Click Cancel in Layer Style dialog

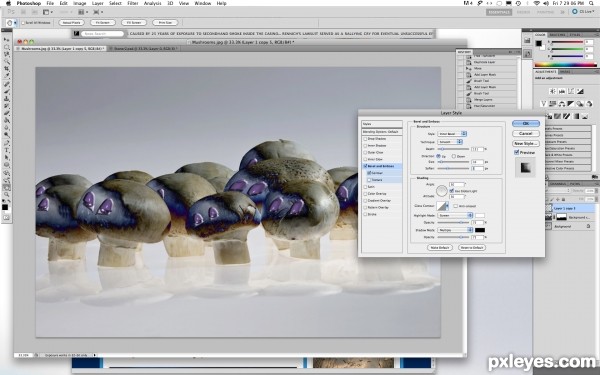pos(526,134)
